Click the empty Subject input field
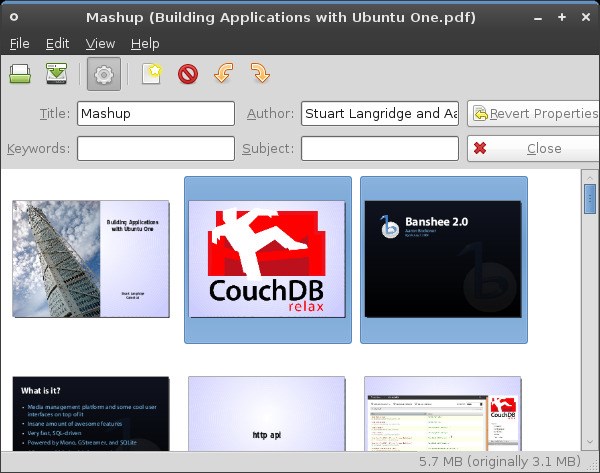The image size is (600, 473). (x=380, y=148)
